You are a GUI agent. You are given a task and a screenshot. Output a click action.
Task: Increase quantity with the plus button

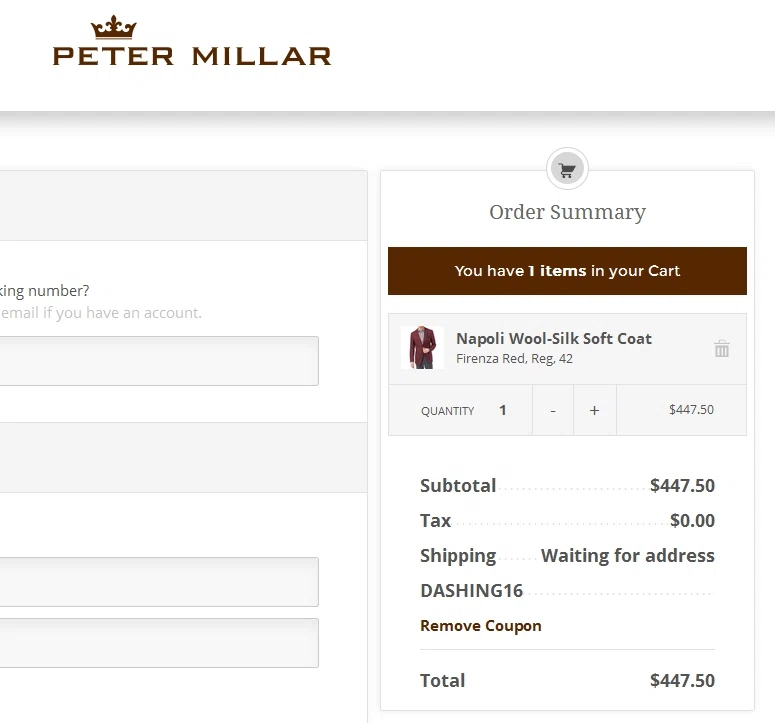595,410
